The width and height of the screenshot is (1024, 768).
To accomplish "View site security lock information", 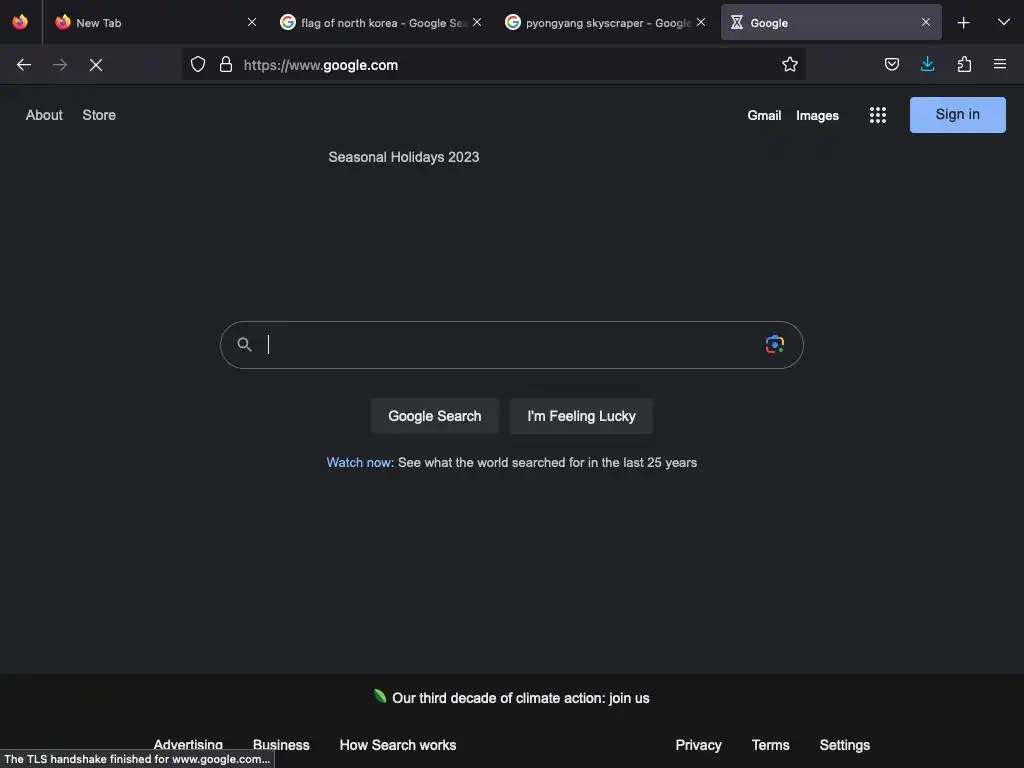I will click(226, 64).
